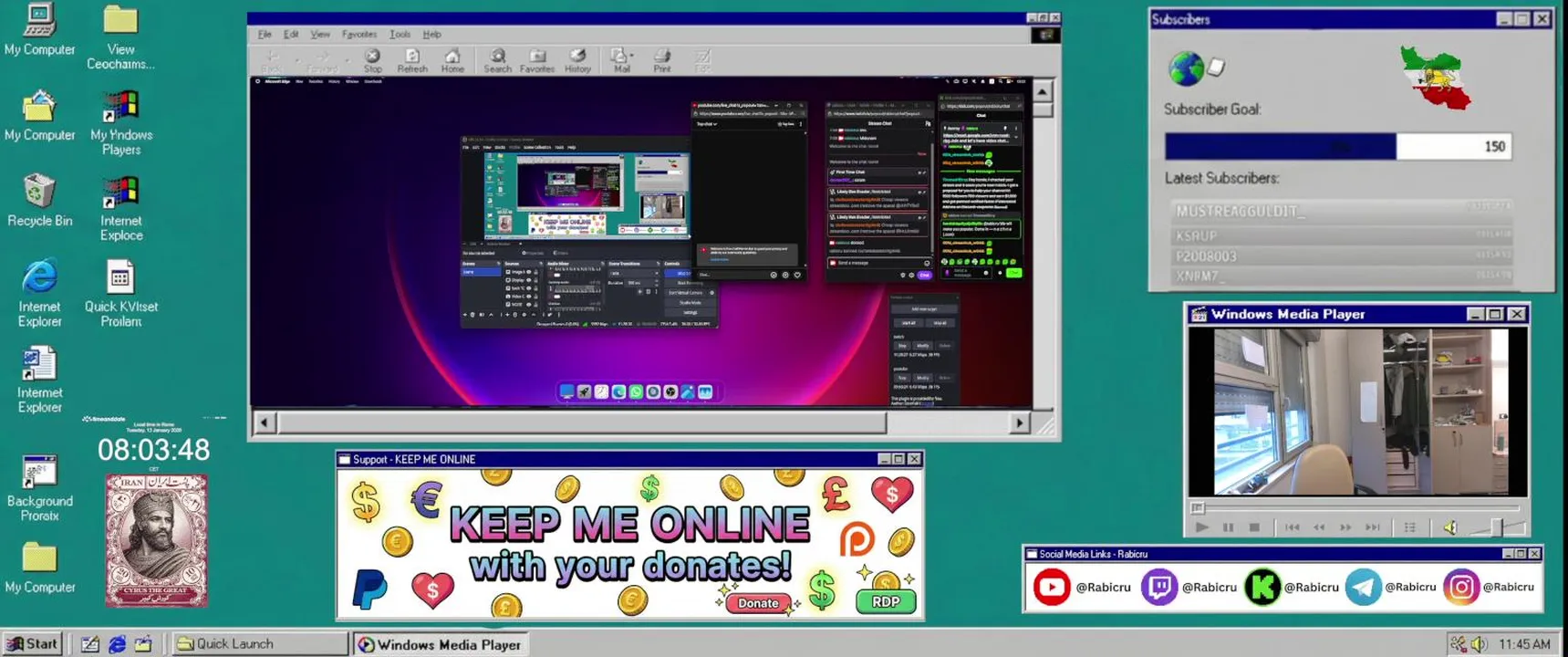The image size is (1568, 657).
Task: Open the Help menu
Action: (432, 34)
